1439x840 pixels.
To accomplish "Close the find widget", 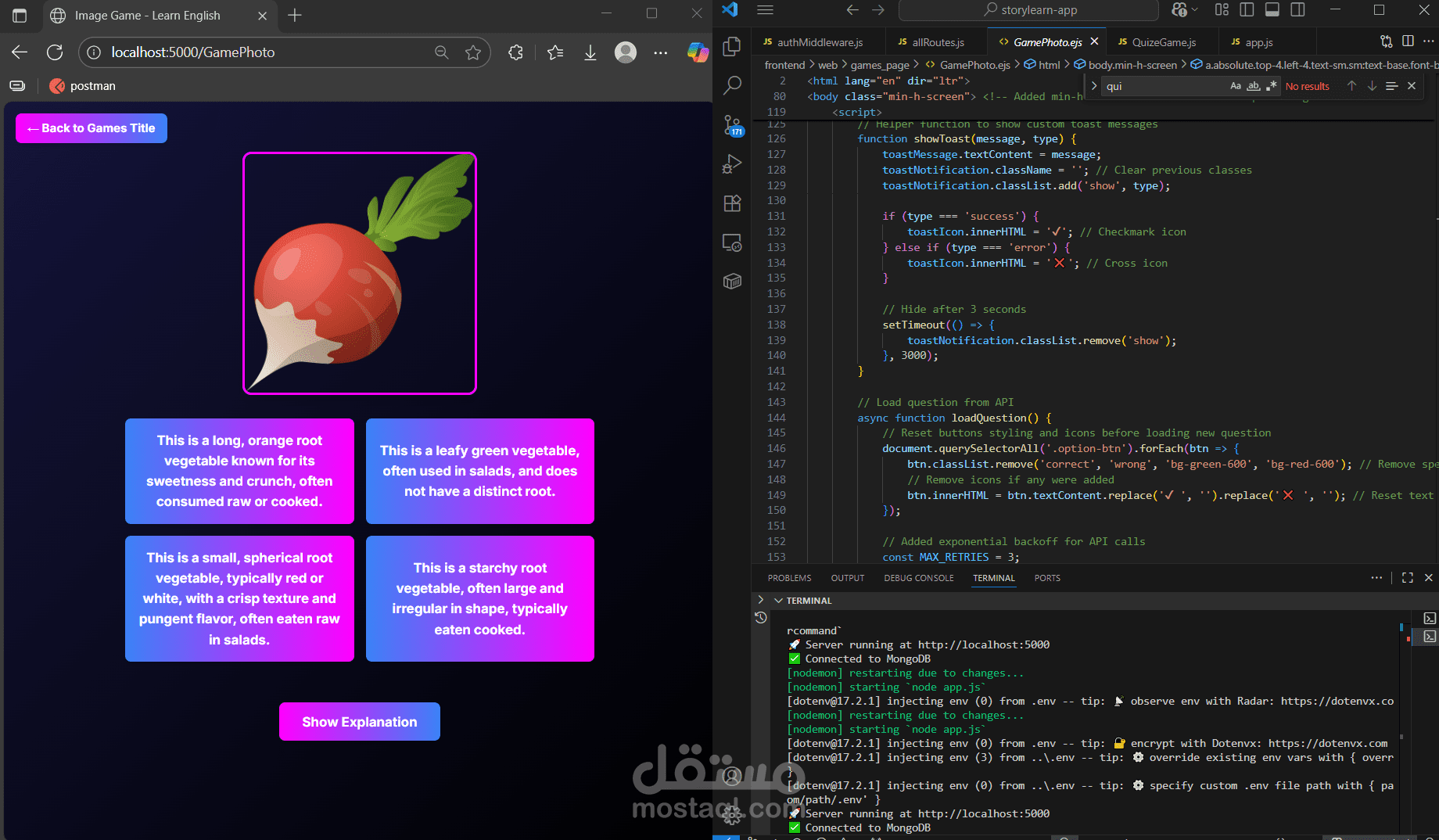I will point(1412,86).
